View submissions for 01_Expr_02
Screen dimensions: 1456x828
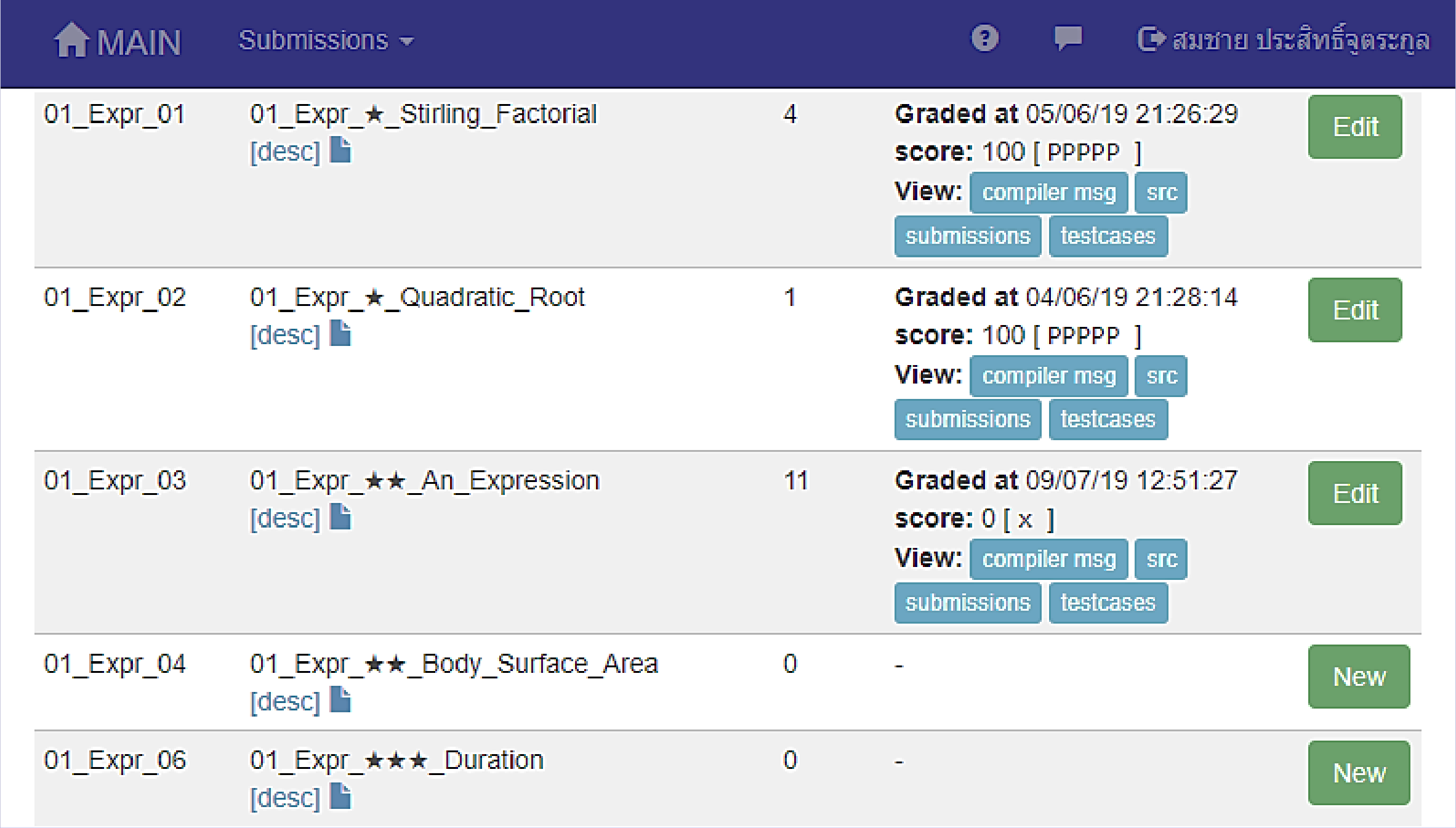968,419
